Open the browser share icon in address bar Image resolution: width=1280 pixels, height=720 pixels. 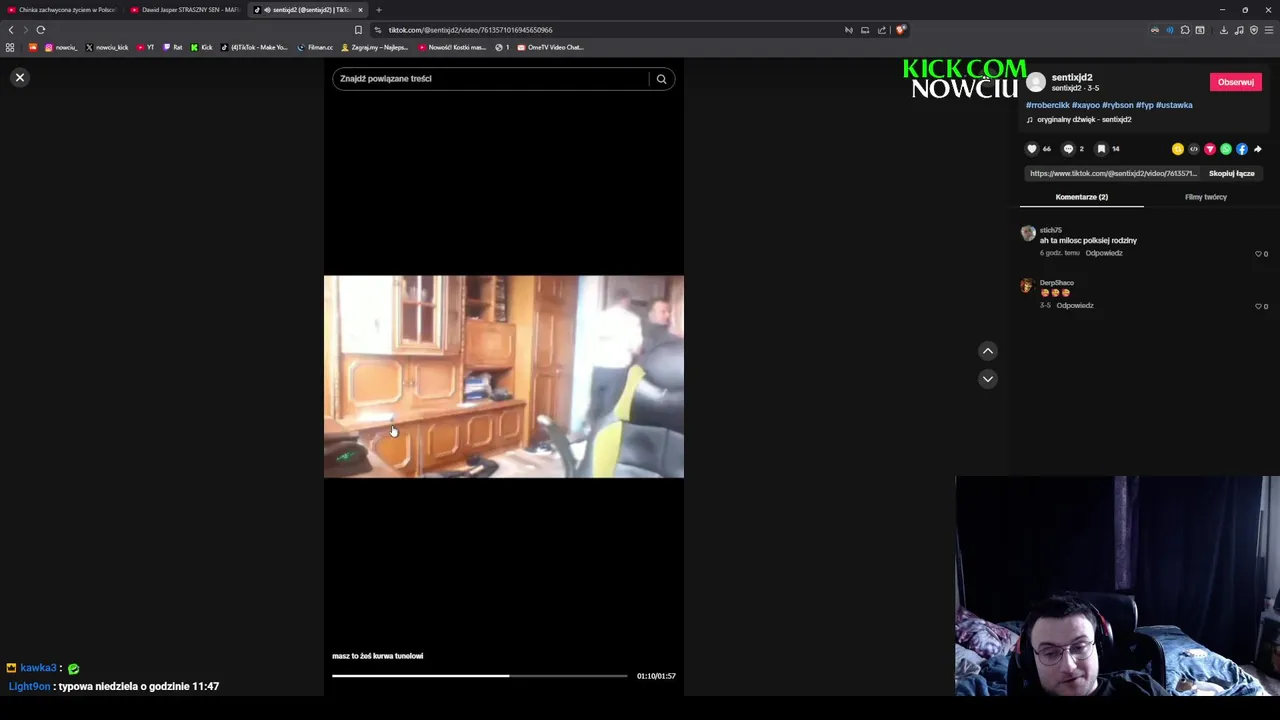882,30
